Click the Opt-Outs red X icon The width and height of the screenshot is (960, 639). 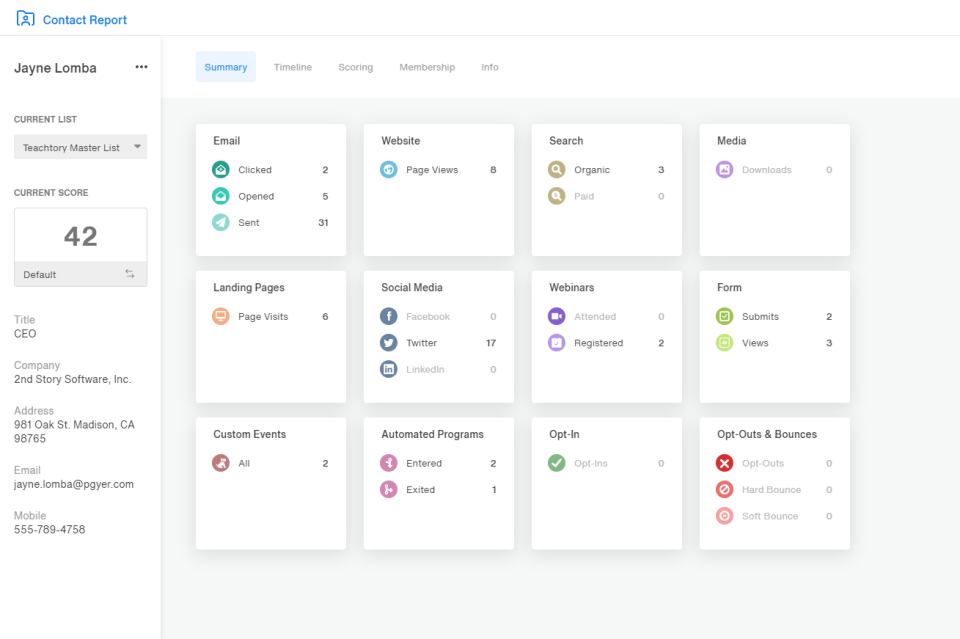pyautogui.click(x=724, y=463)
